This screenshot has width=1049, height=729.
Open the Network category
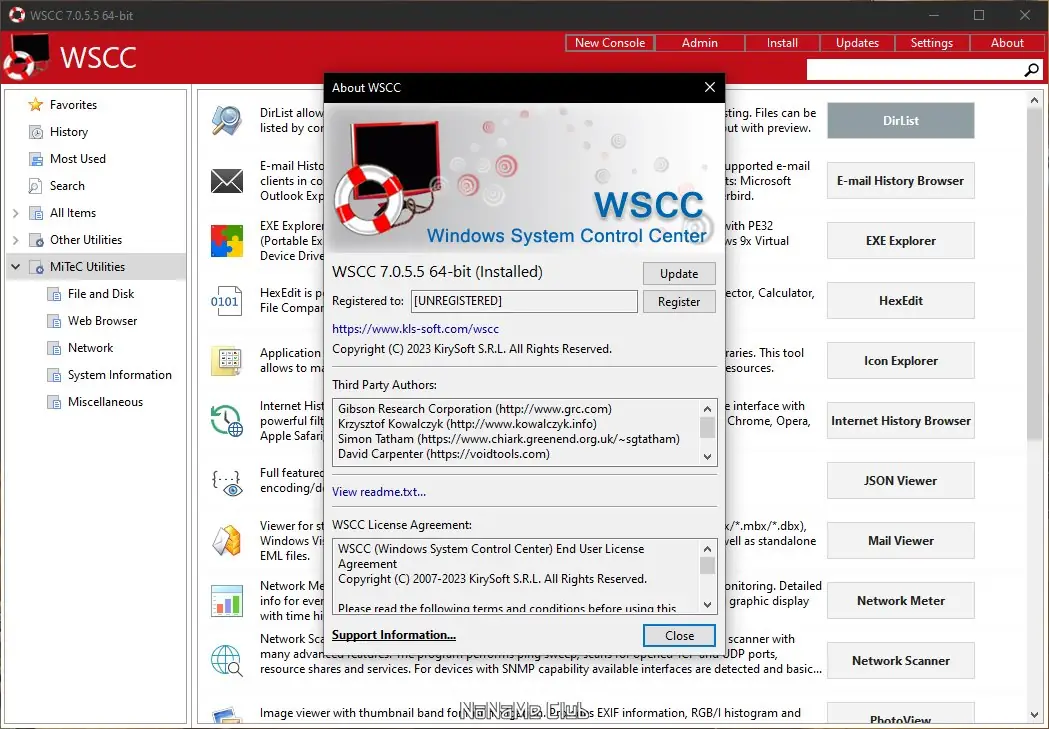coord(90,348)
